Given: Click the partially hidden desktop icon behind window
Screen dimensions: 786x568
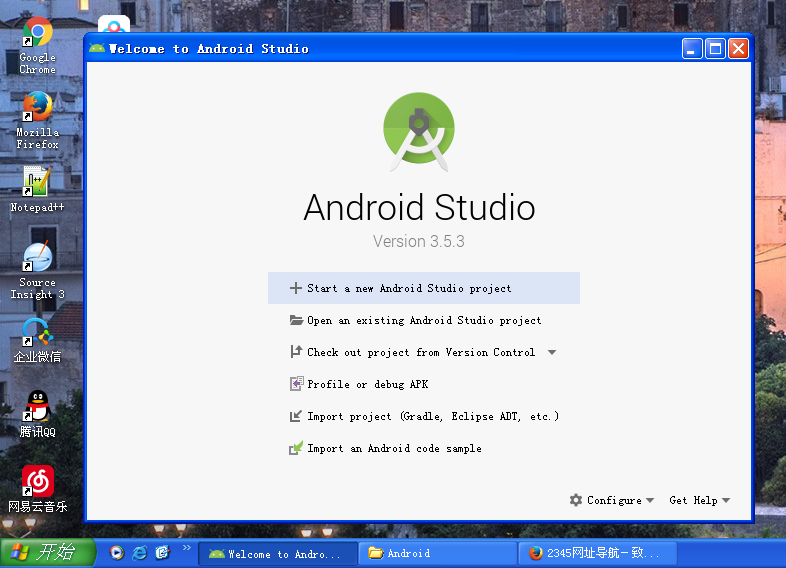Looking at the screenshot, I should [x=114, y=24].
